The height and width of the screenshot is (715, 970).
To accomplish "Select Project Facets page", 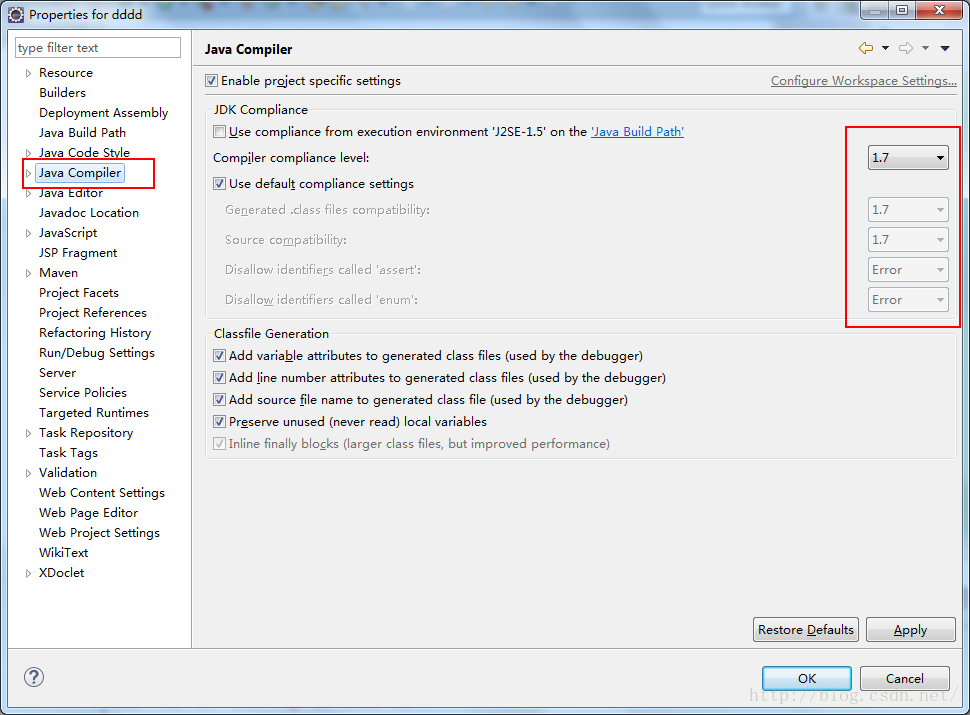I will tap(79, 293).
